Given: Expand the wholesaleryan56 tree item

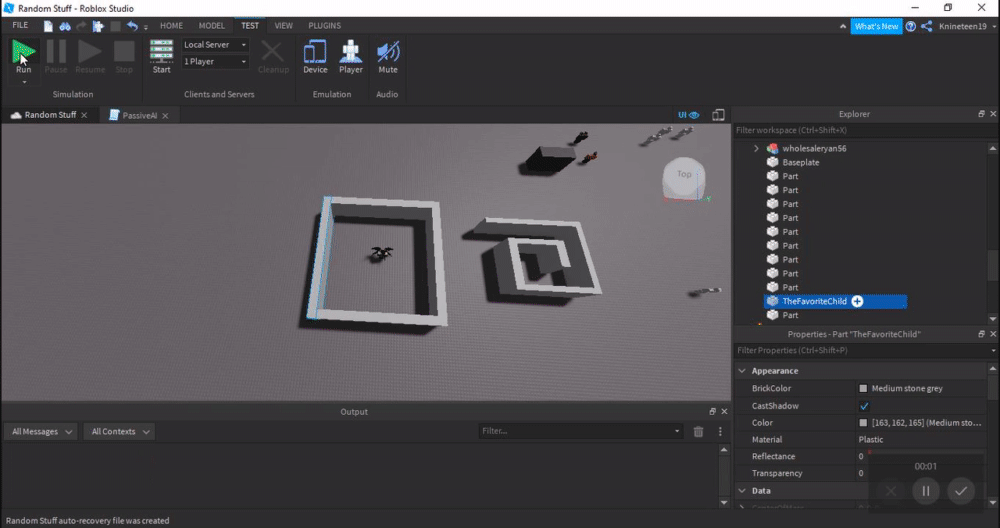Looking at the screenshot, I should (x=756, y=149).
